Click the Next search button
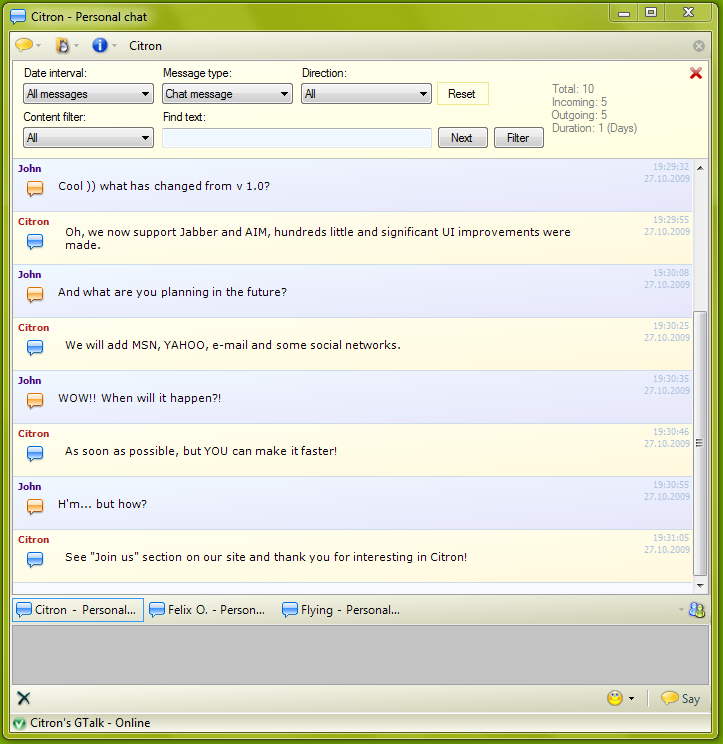The width and height of the screenshot is (723, 744). [462, 138]
